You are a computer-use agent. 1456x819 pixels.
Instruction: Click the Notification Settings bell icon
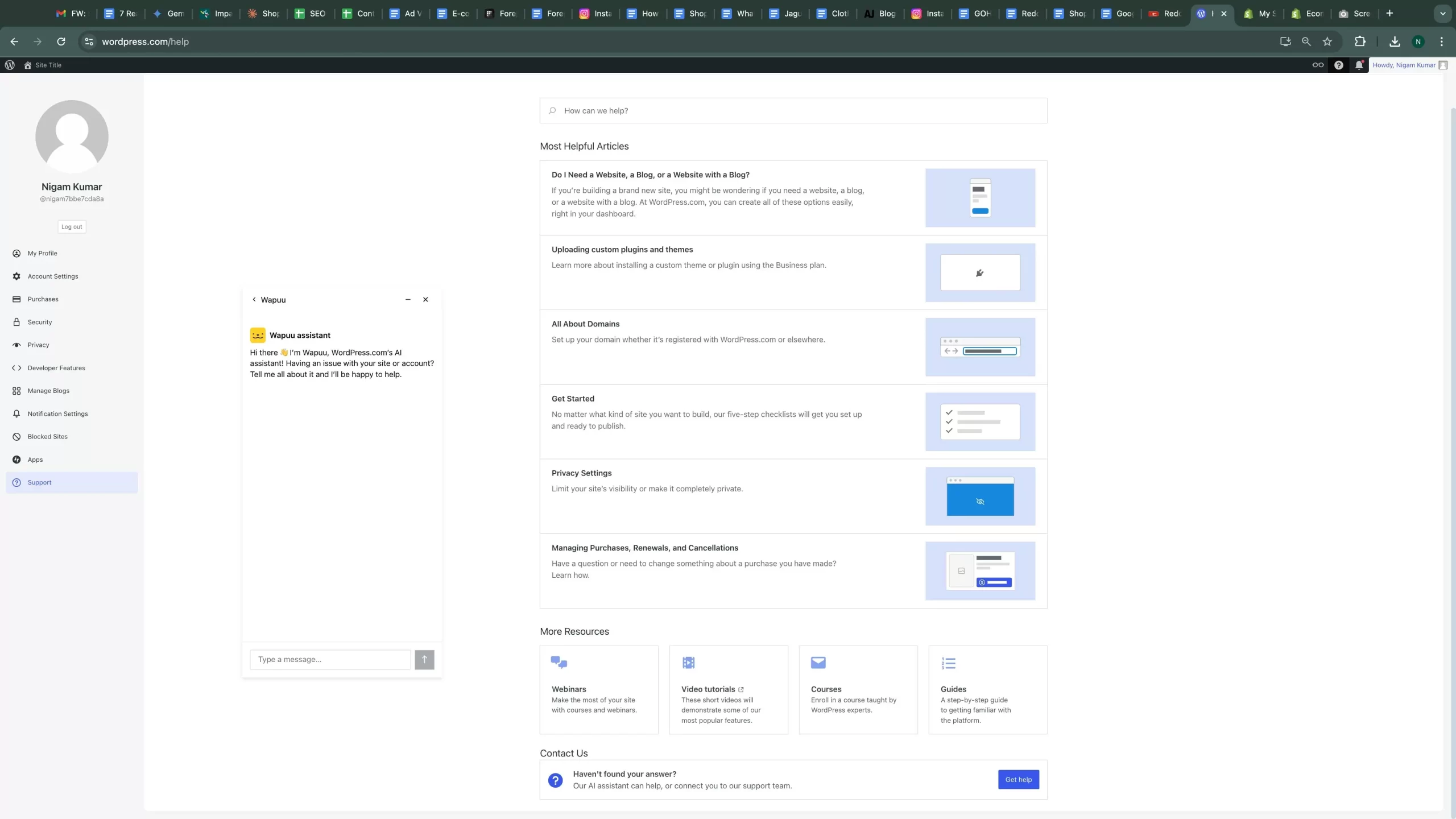coord(16,413)
